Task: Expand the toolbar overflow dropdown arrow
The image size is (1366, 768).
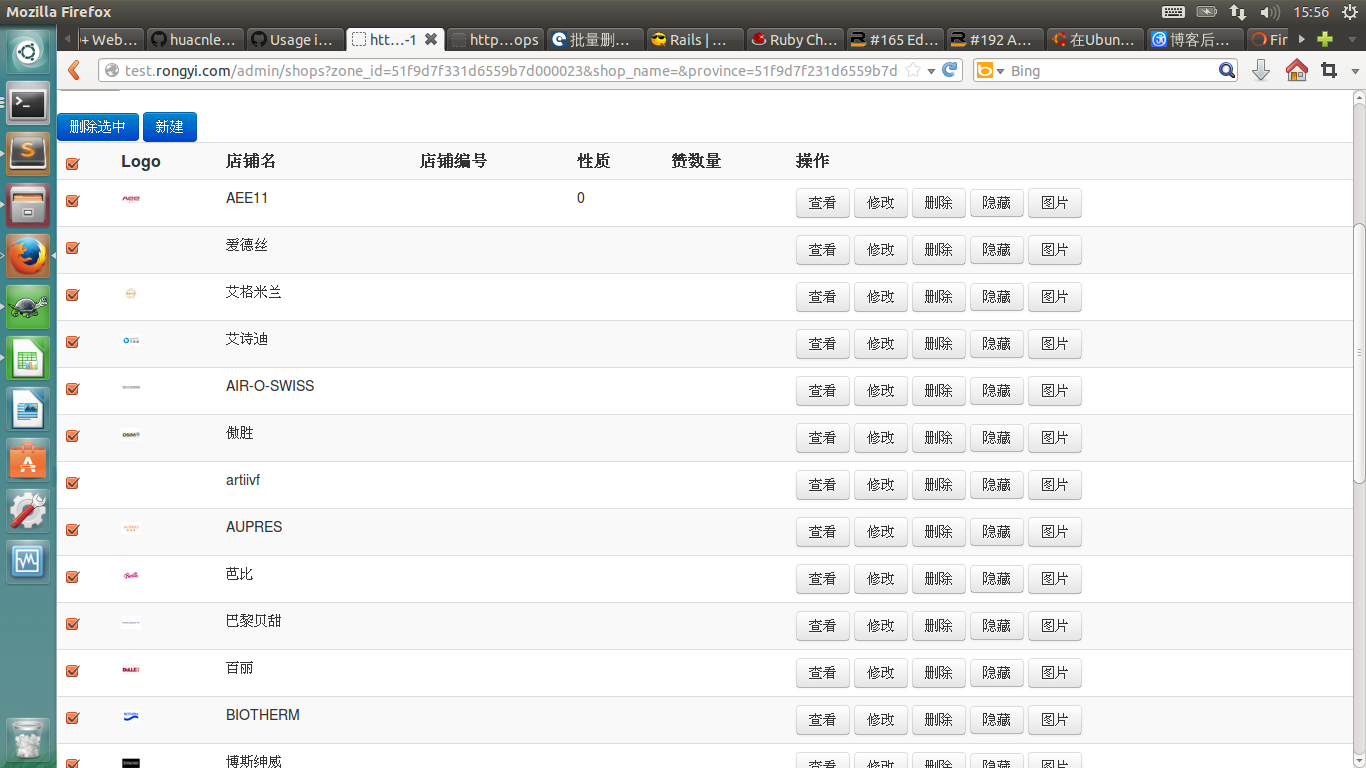Action: 1355,71
